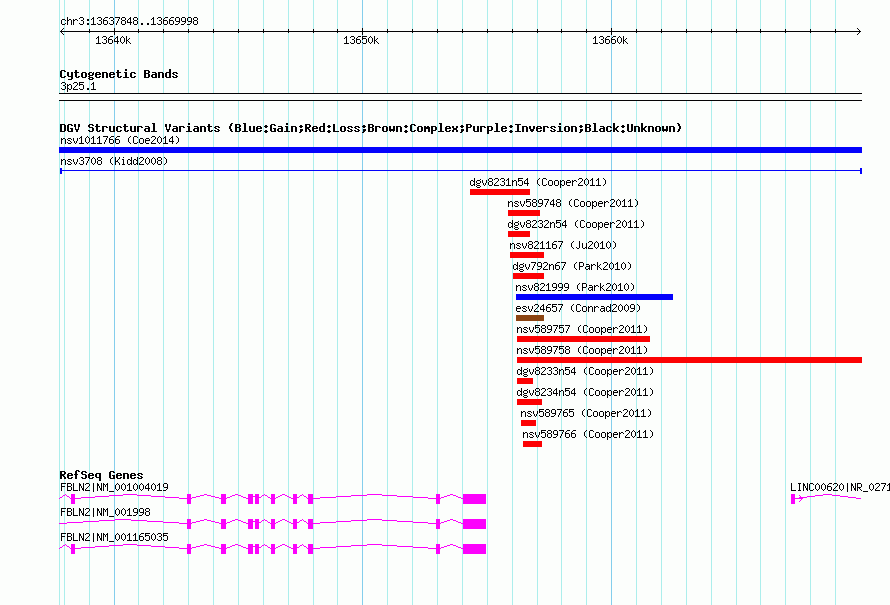890x605 pixels.
Task: Click the large final exon of FBLN2 NM_001165035
Action: (x=475, y=549)
